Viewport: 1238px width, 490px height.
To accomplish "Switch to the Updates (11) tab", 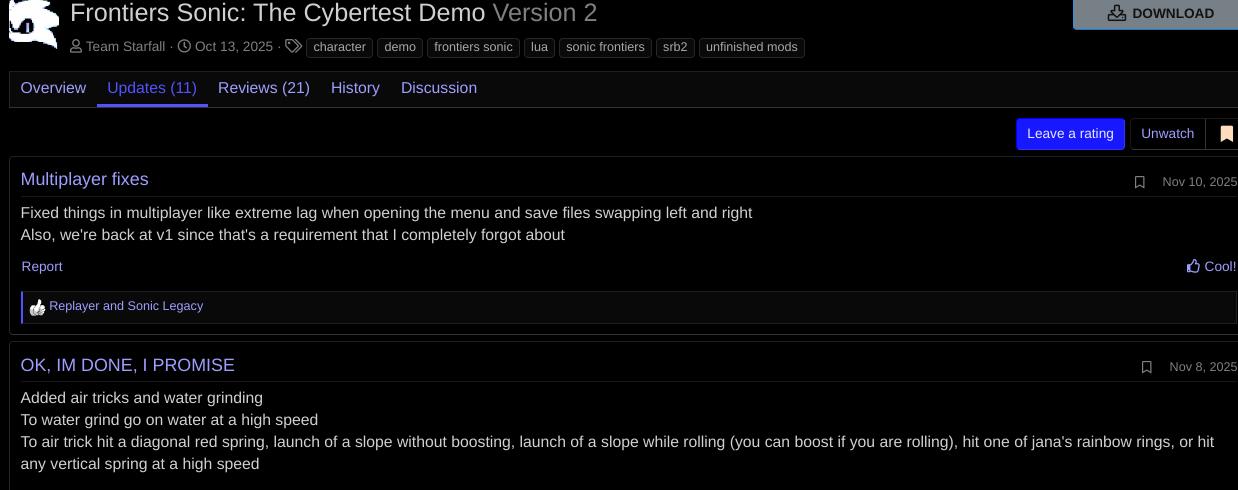I will (152, 88).
